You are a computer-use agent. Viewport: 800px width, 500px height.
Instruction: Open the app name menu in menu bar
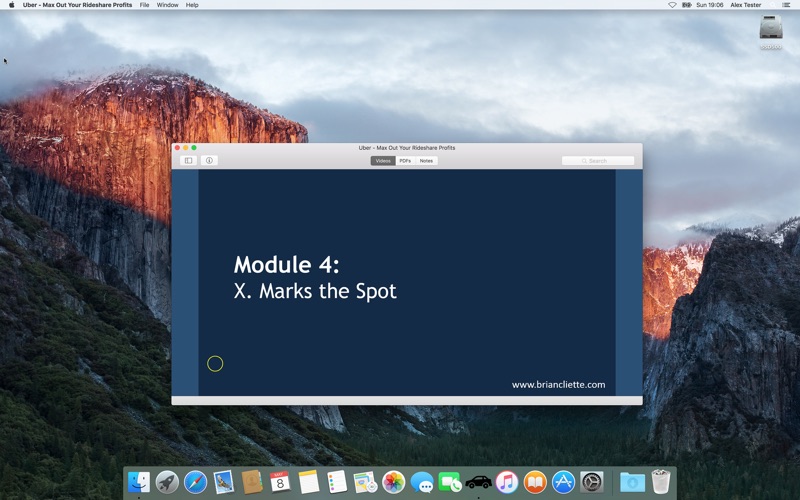[x=77, y=5]
